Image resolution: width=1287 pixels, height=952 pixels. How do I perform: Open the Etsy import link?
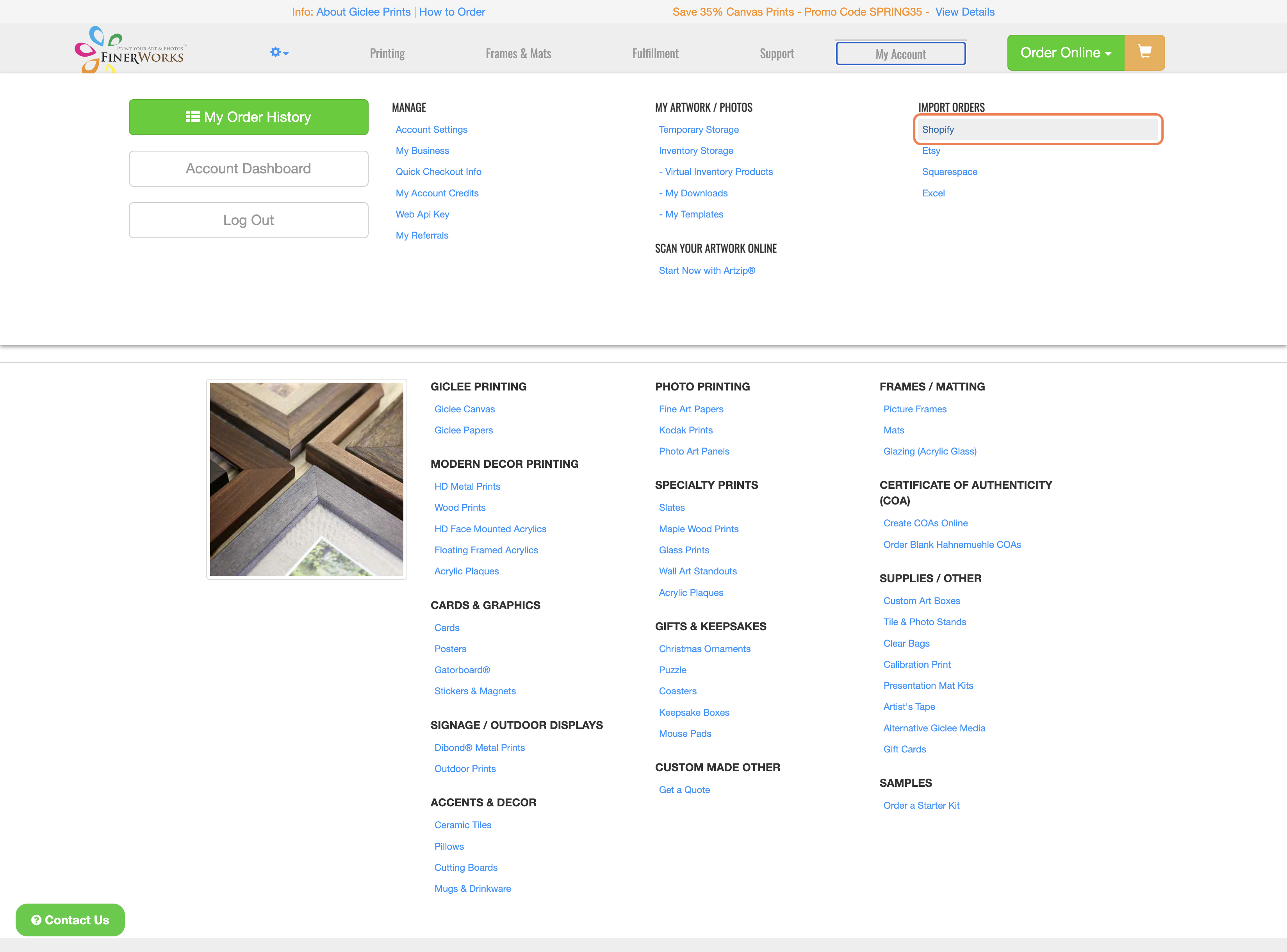tap(931, 150)
